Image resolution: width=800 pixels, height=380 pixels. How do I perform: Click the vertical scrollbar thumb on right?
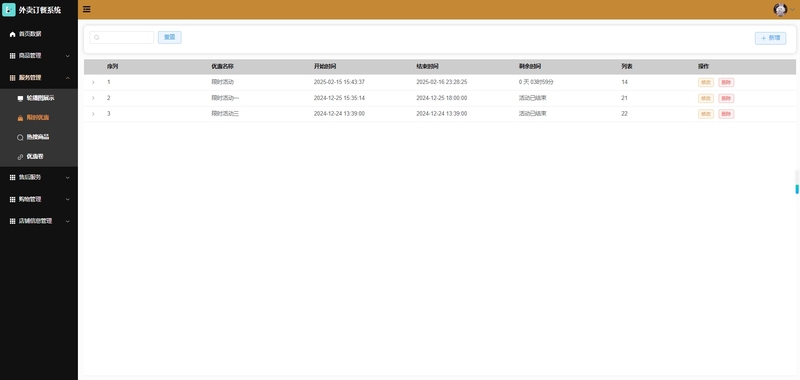tap(797, 189)
